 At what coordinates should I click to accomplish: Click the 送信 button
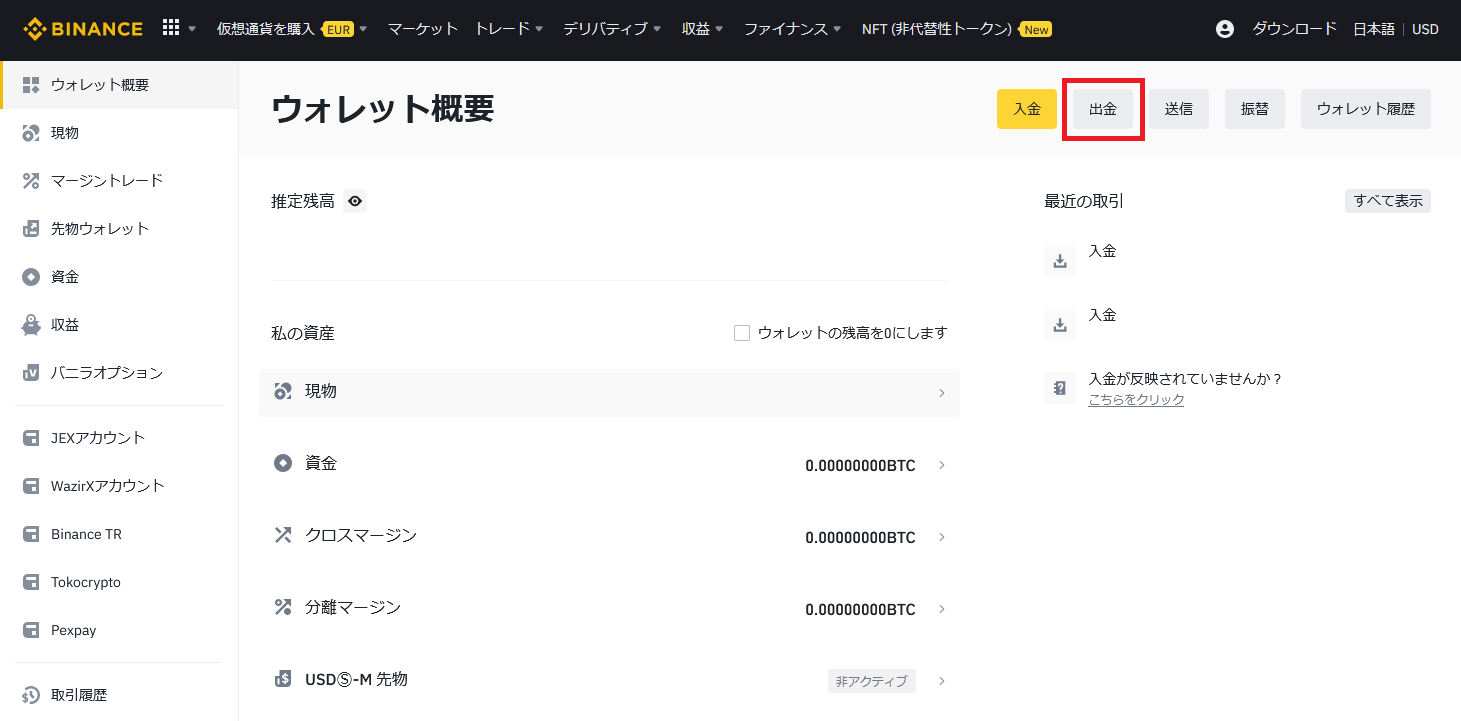[x=1179, y=109]
